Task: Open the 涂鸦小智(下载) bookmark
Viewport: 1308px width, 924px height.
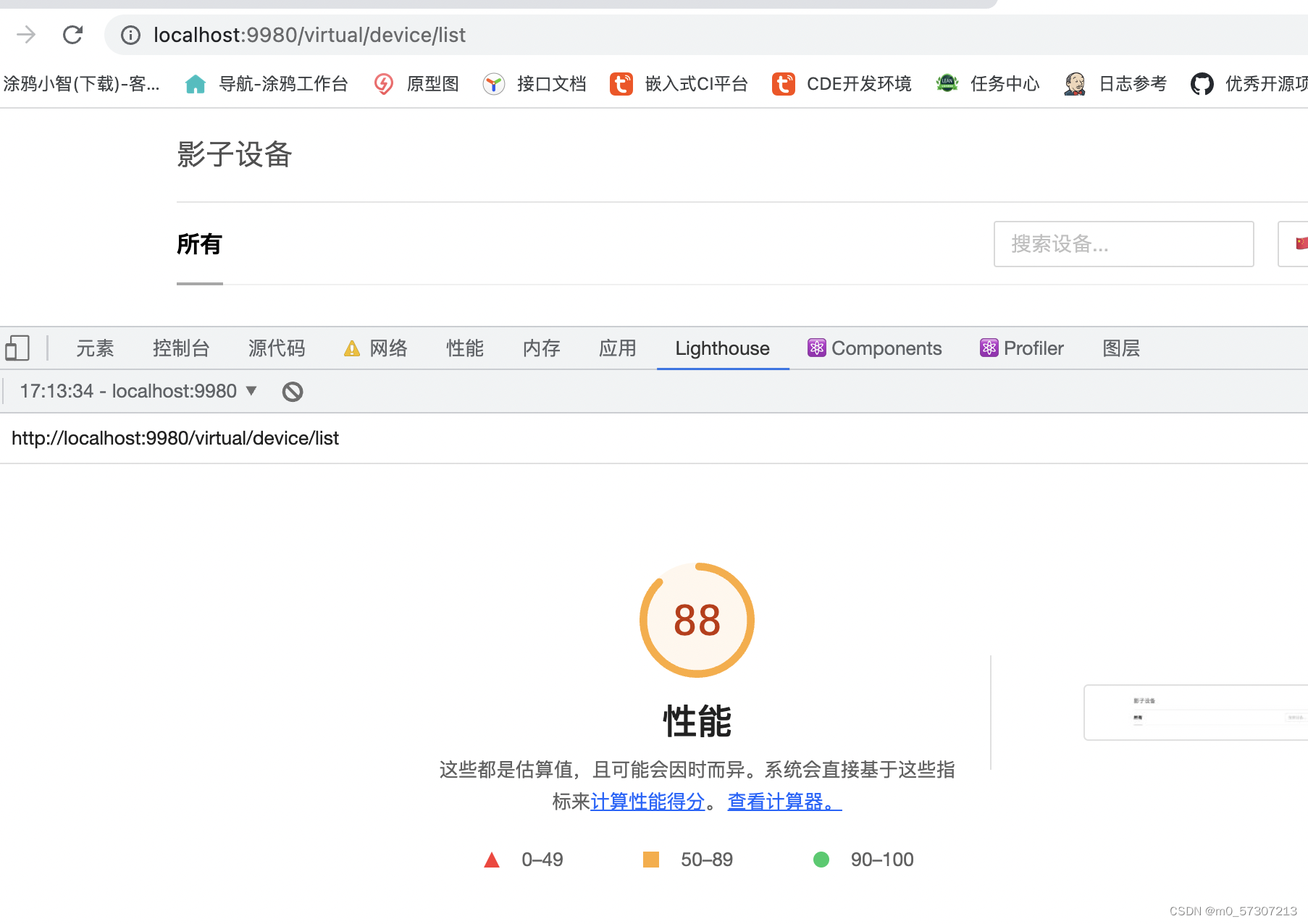Action: [x=81, y=84]
